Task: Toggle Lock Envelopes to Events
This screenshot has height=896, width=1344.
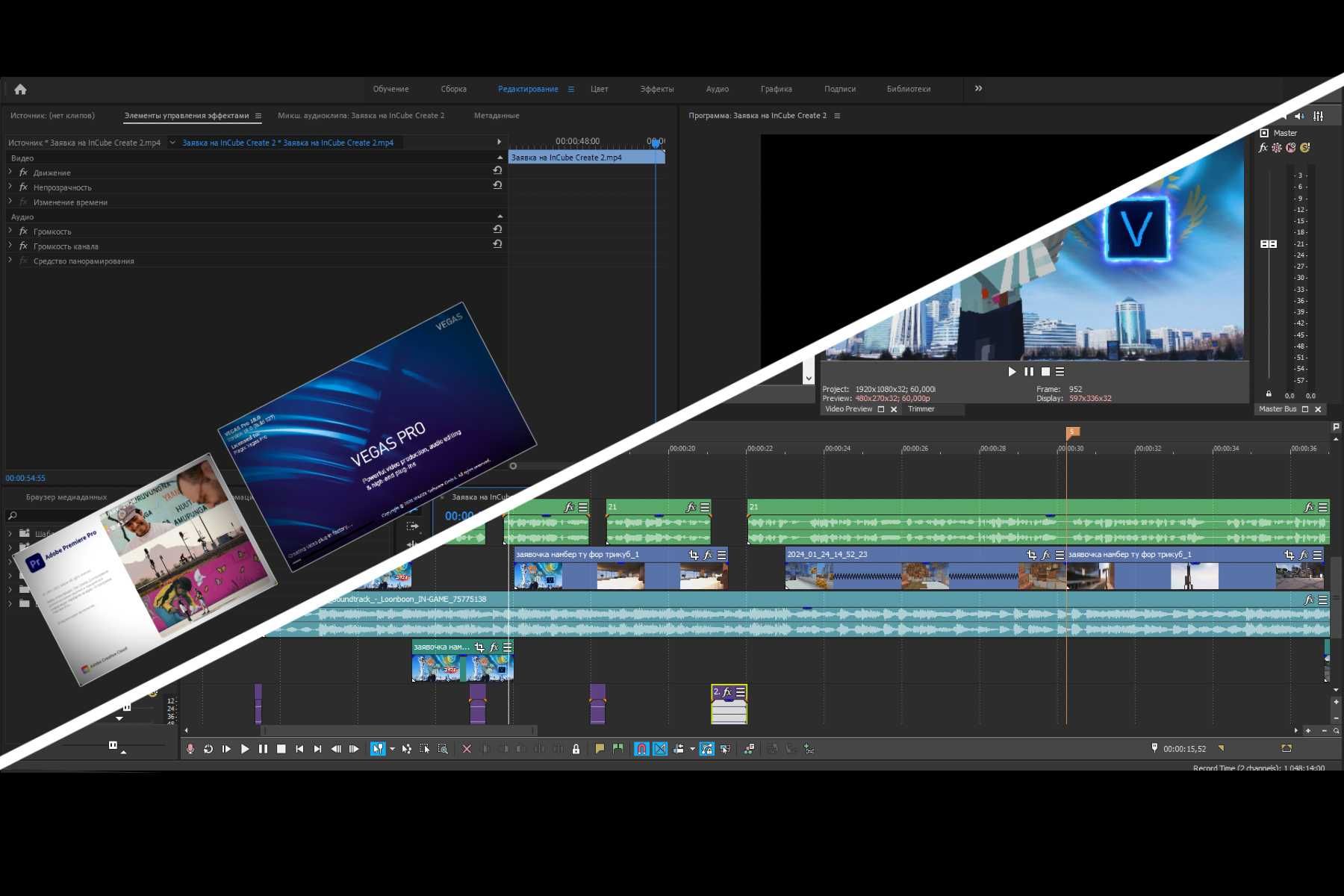Action: coord(706,749)
